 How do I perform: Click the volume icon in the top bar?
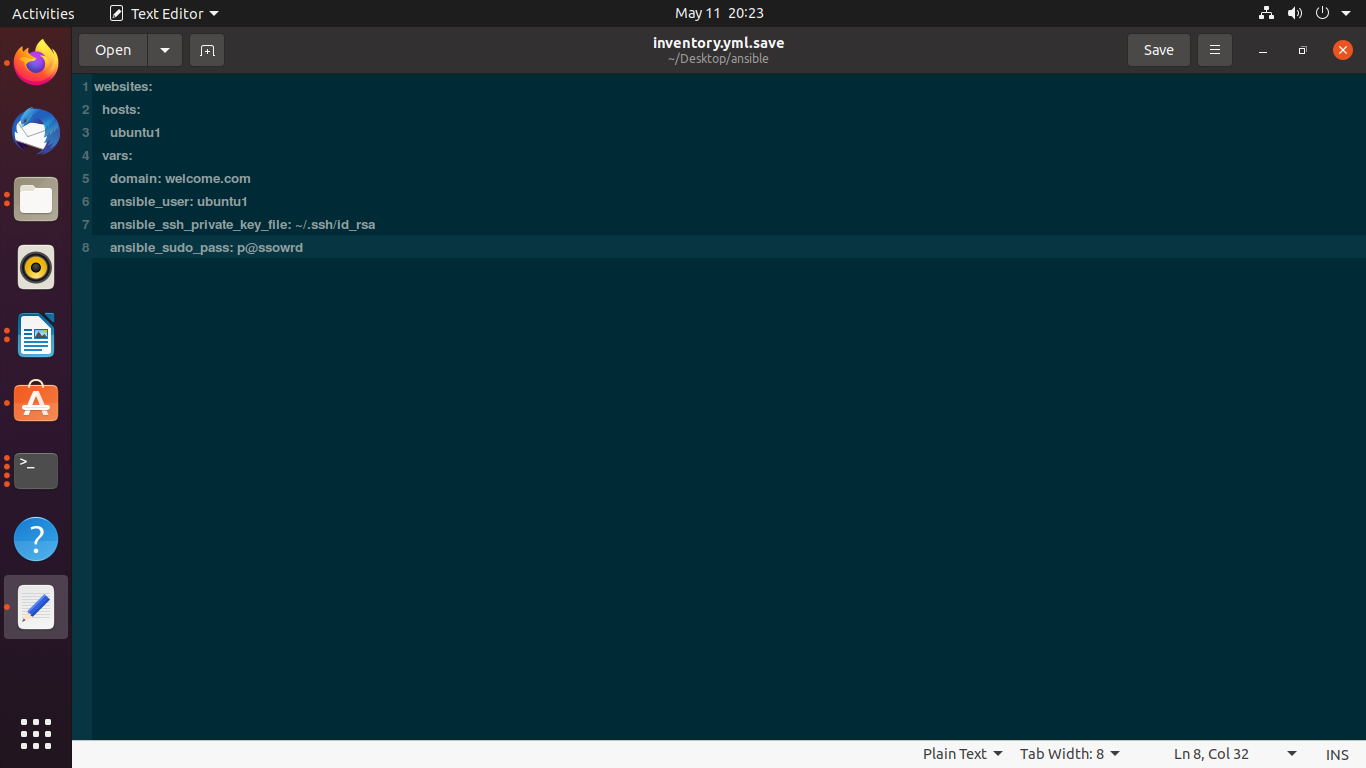point(1294,13)
